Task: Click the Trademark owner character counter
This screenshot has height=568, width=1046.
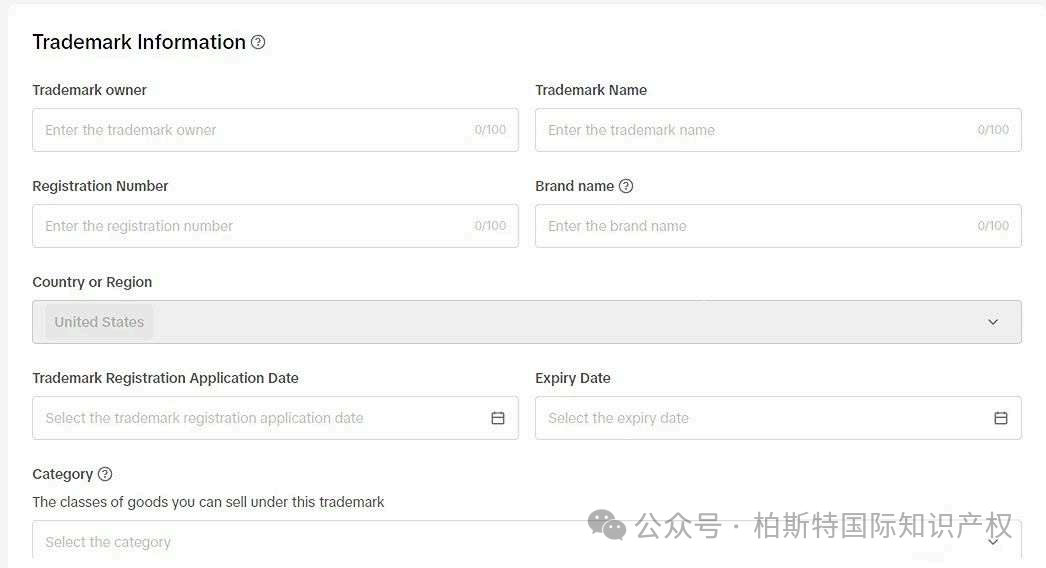Action: click(x=490, y=129)
